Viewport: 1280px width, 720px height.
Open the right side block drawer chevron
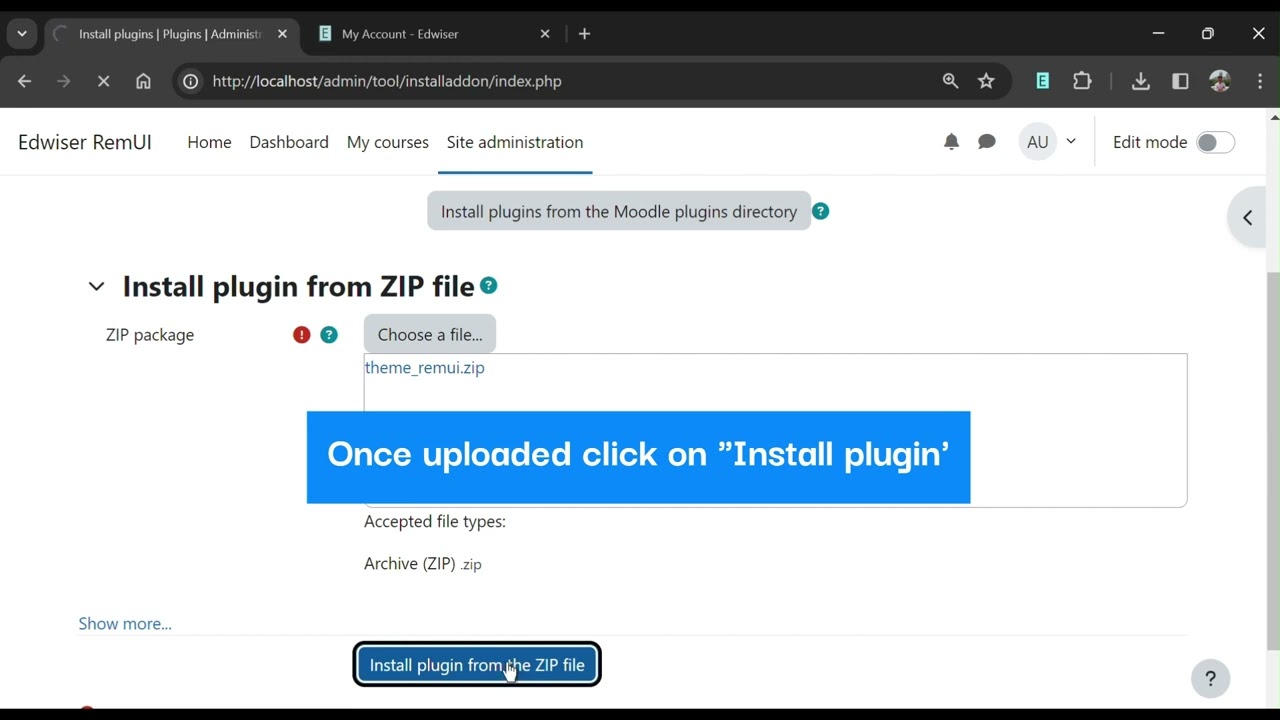(1247, 217)
